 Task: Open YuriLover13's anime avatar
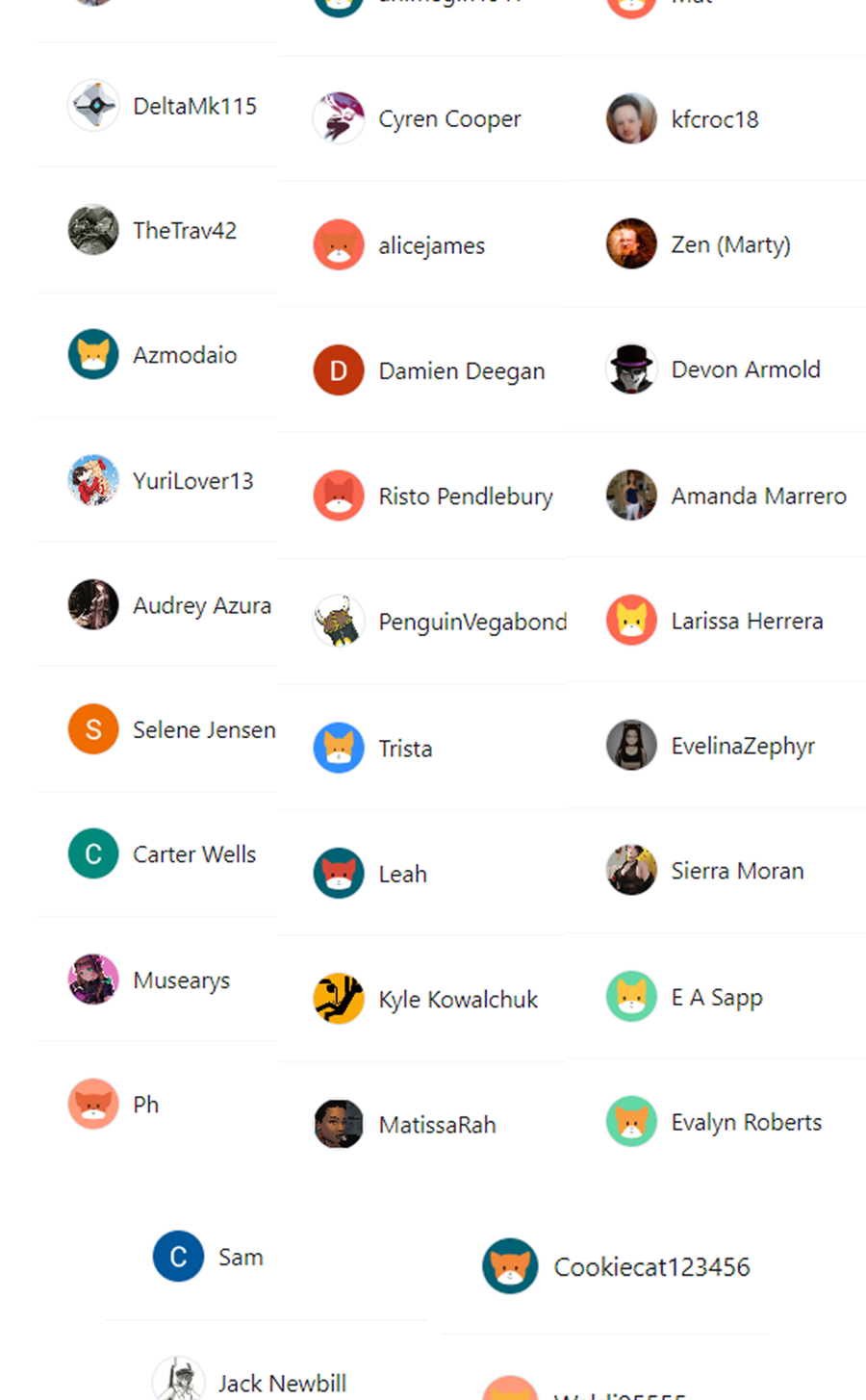(93, 480)
